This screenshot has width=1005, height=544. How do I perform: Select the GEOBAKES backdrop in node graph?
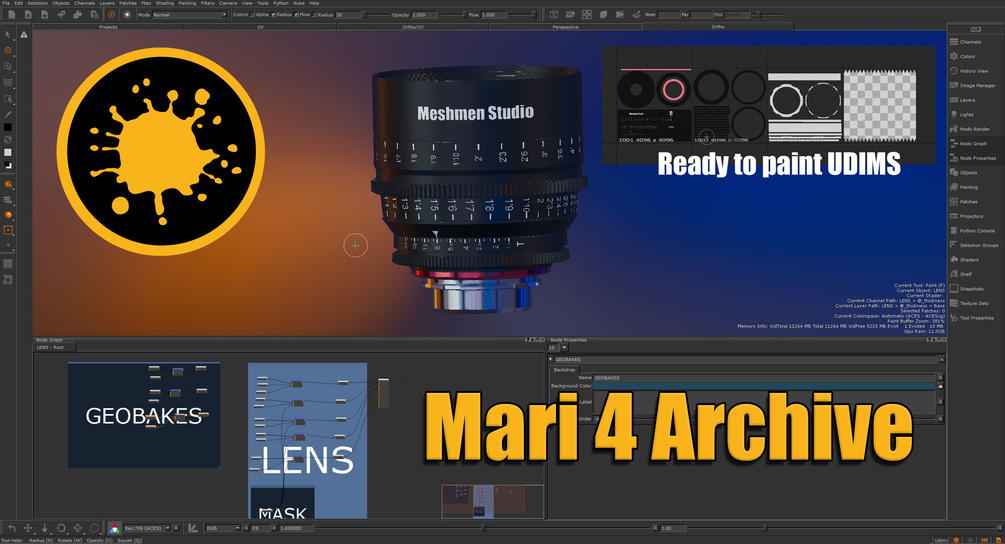click(144, 415)
